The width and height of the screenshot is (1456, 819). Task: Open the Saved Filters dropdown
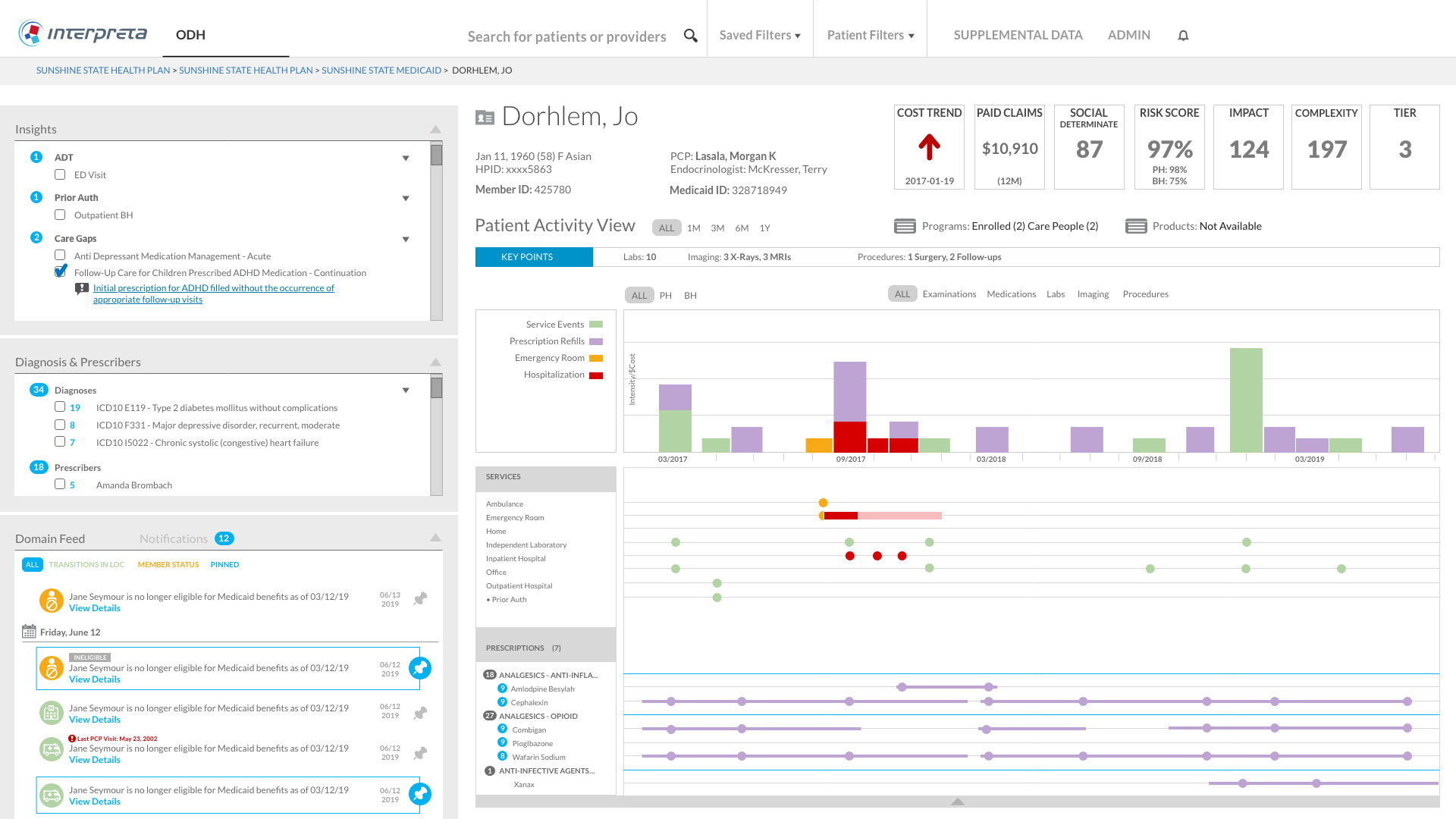click(760, 35)
